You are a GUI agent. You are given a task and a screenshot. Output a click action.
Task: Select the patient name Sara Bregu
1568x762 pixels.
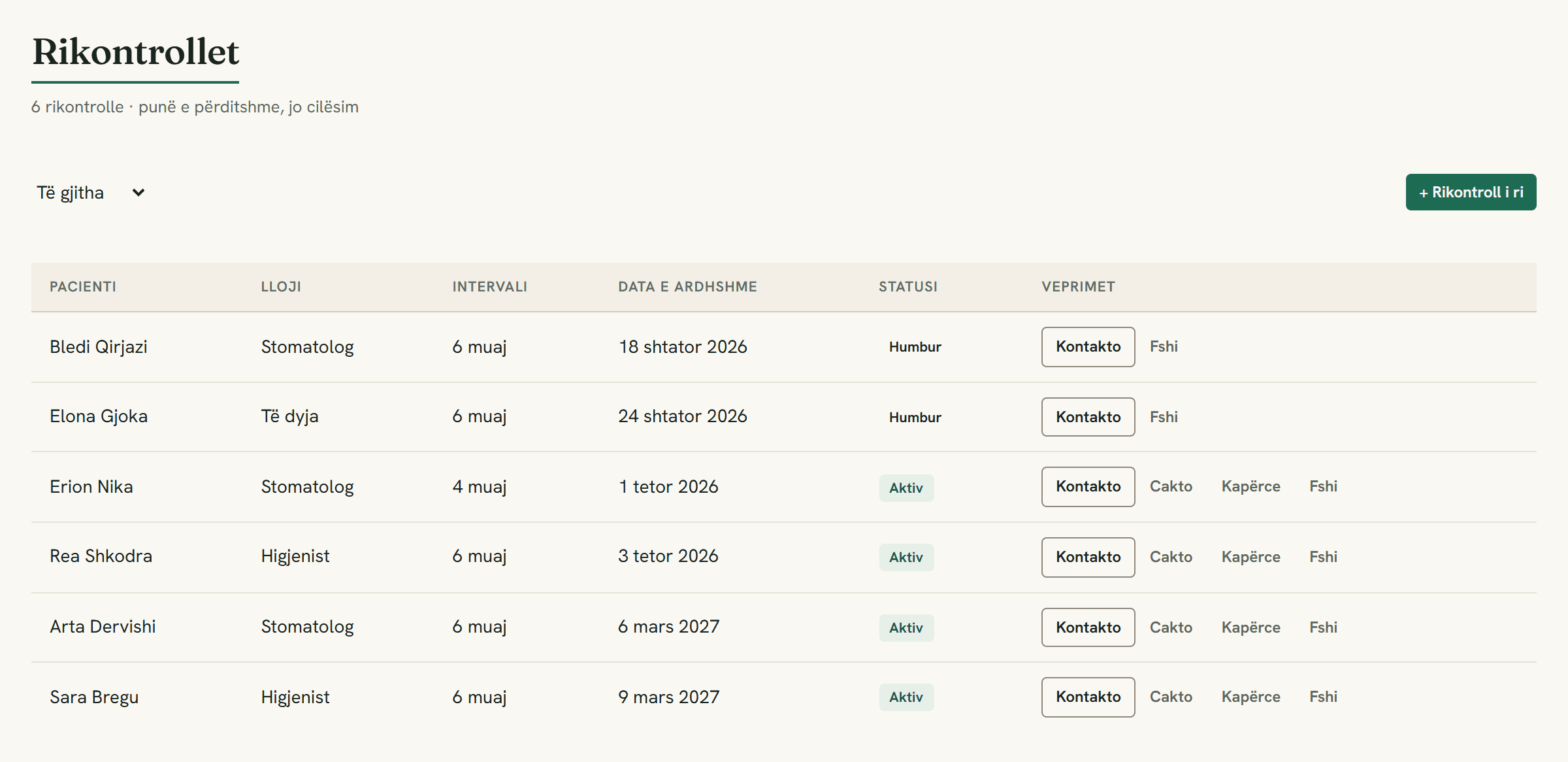[94, 697]
